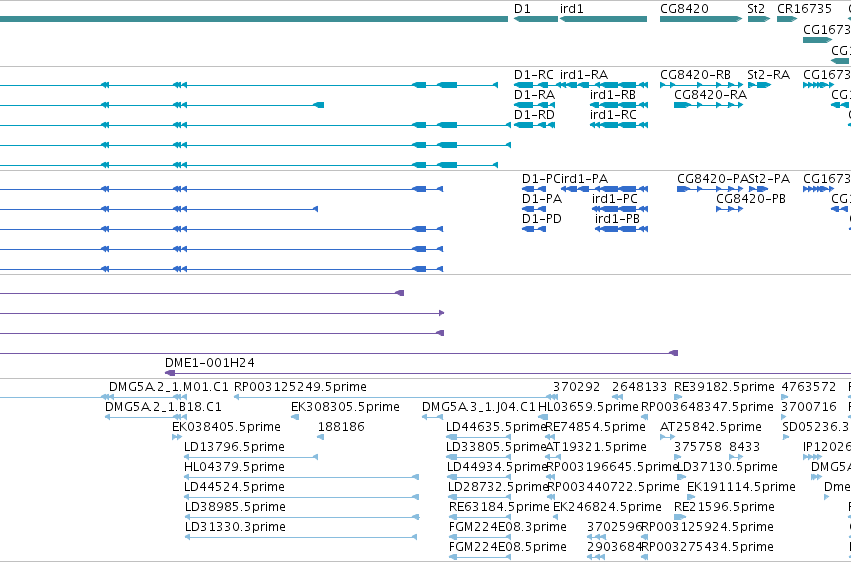851x562 pixels.
Task: Click the FGM224E08.3prime EST label
Action: [x=508, y=528]
